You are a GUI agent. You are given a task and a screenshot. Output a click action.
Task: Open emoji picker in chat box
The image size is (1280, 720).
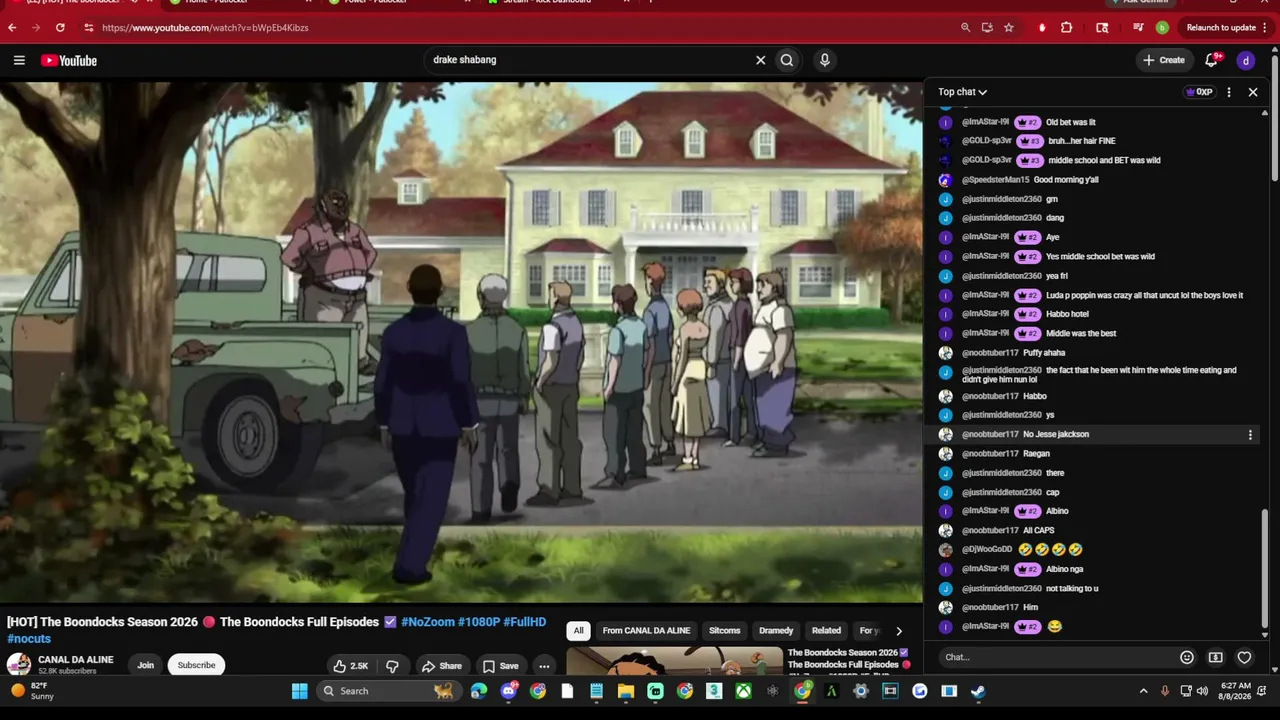pos(1187,657)
